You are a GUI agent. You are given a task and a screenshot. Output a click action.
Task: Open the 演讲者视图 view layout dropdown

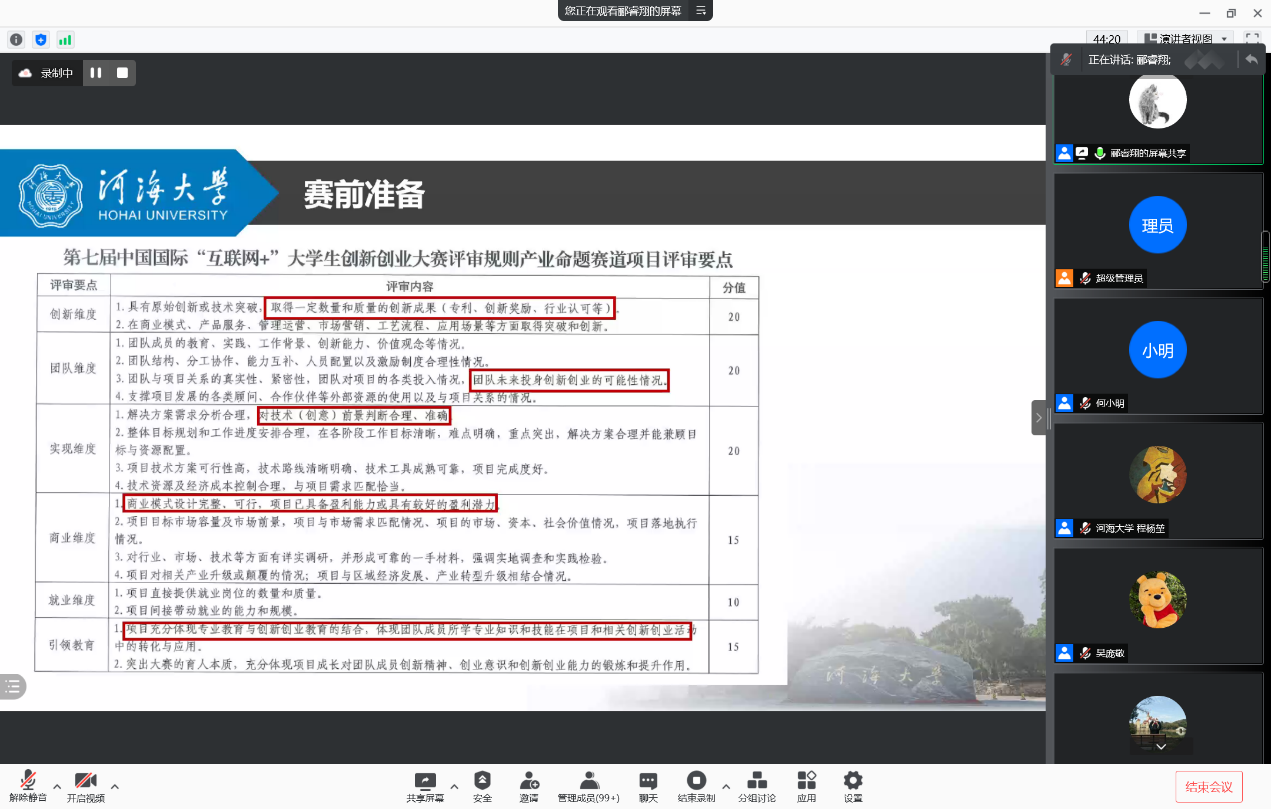(1187, 39)
